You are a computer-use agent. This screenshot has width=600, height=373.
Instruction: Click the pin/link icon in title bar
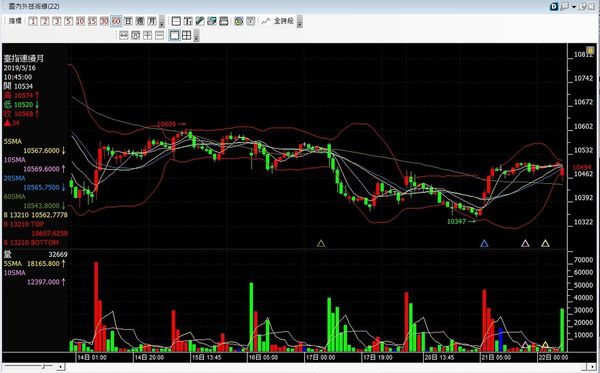tap(583, 7)
